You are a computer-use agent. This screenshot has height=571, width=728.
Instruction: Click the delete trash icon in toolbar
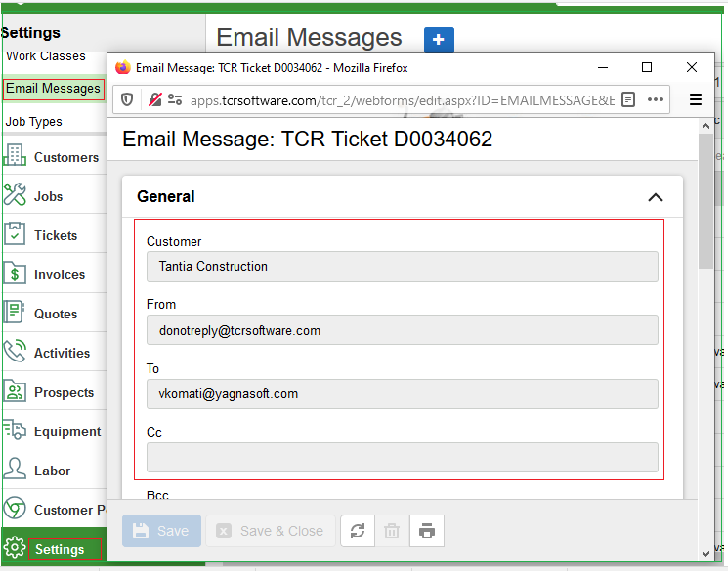392,531
